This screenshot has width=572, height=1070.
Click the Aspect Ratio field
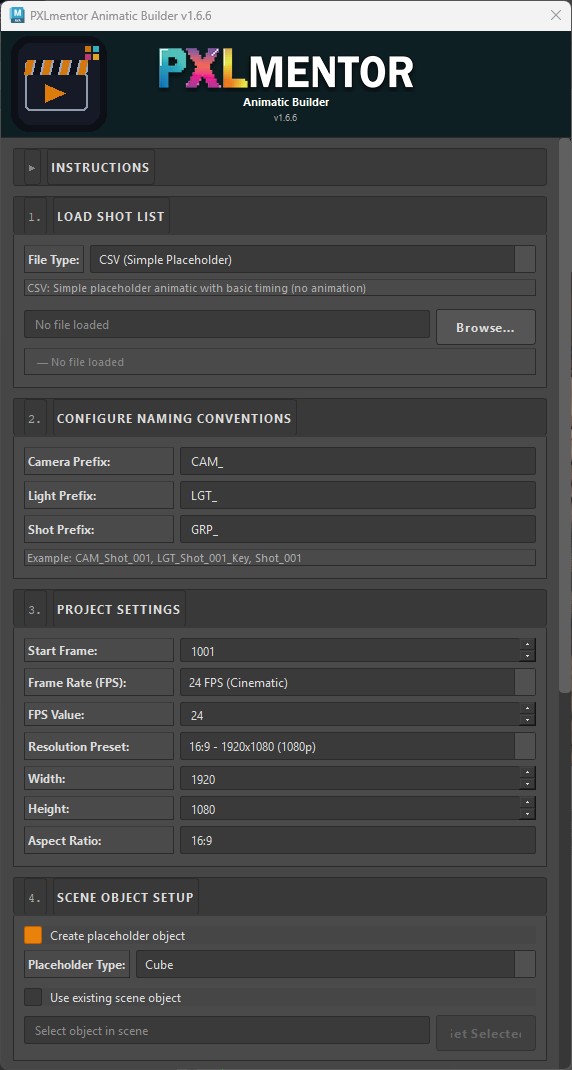point(358,840)
